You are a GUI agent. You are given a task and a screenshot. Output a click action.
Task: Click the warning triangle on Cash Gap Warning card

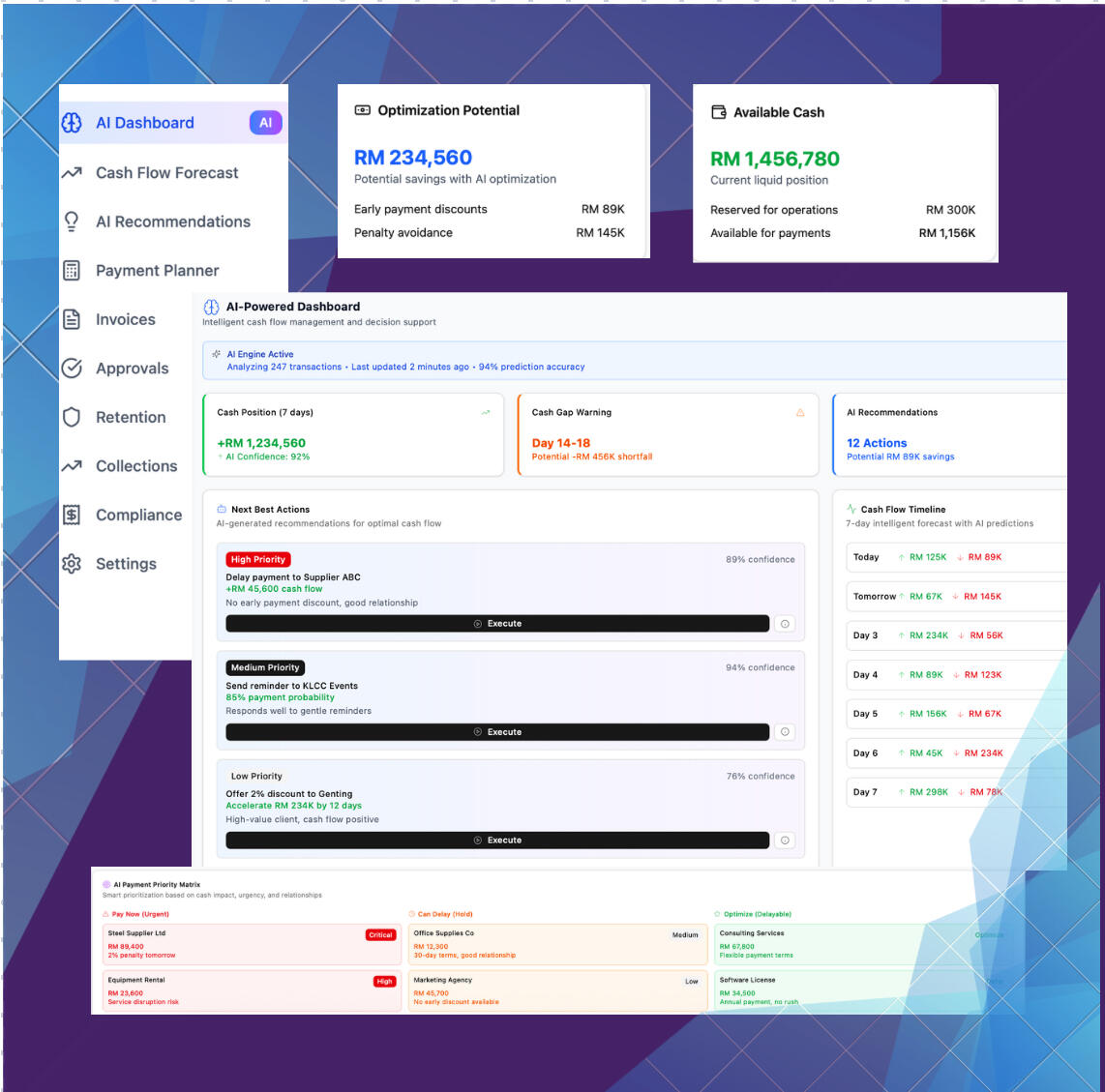tap(800, 412)
